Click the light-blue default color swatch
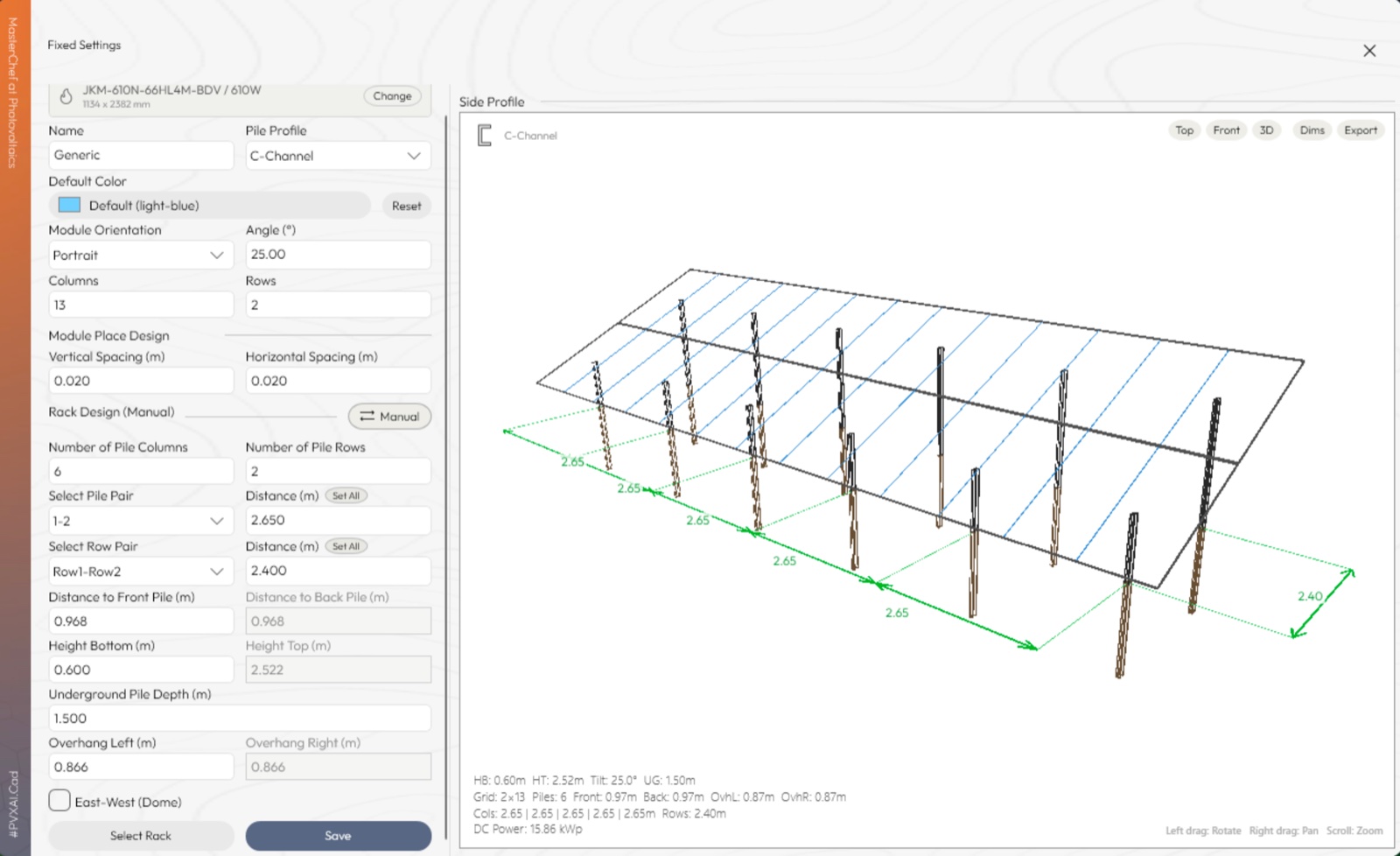 69,205
